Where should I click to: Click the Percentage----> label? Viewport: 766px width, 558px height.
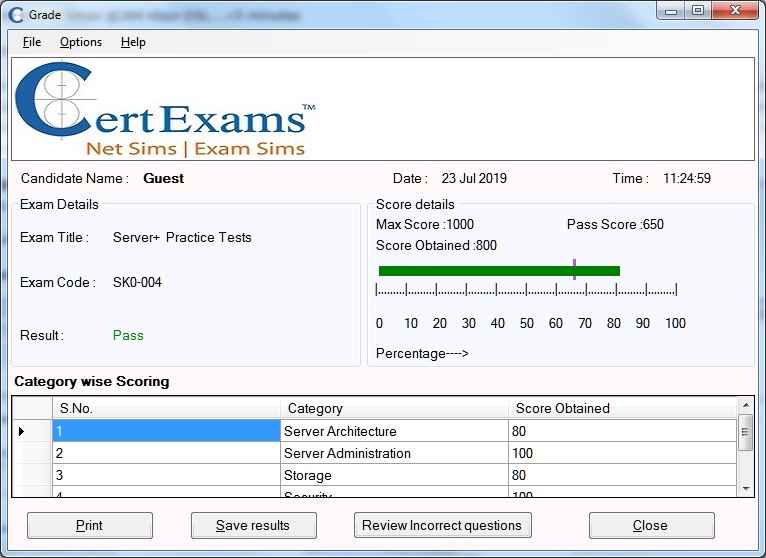click(x=422, y=353)
